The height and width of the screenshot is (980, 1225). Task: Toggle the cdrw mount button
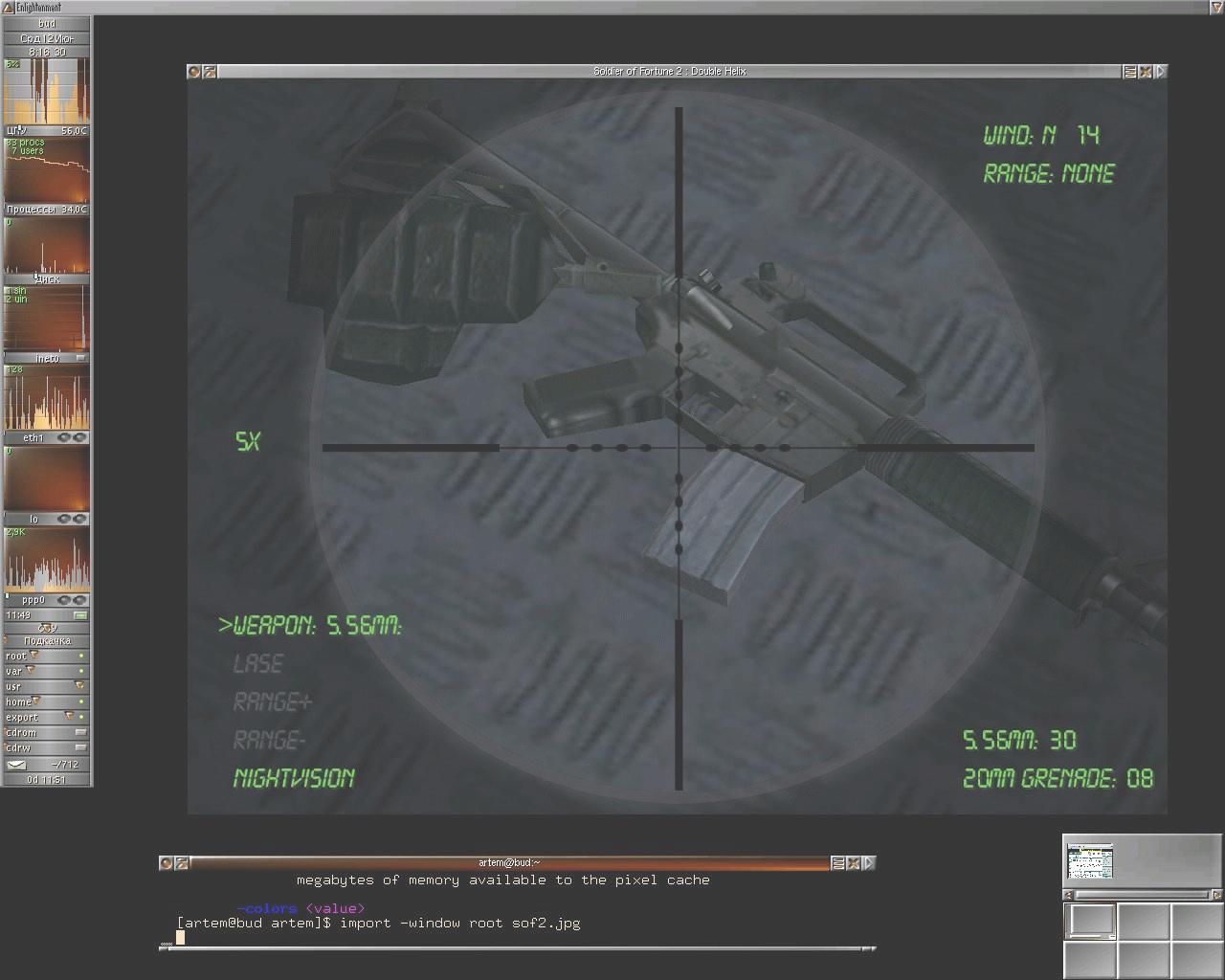80,747
